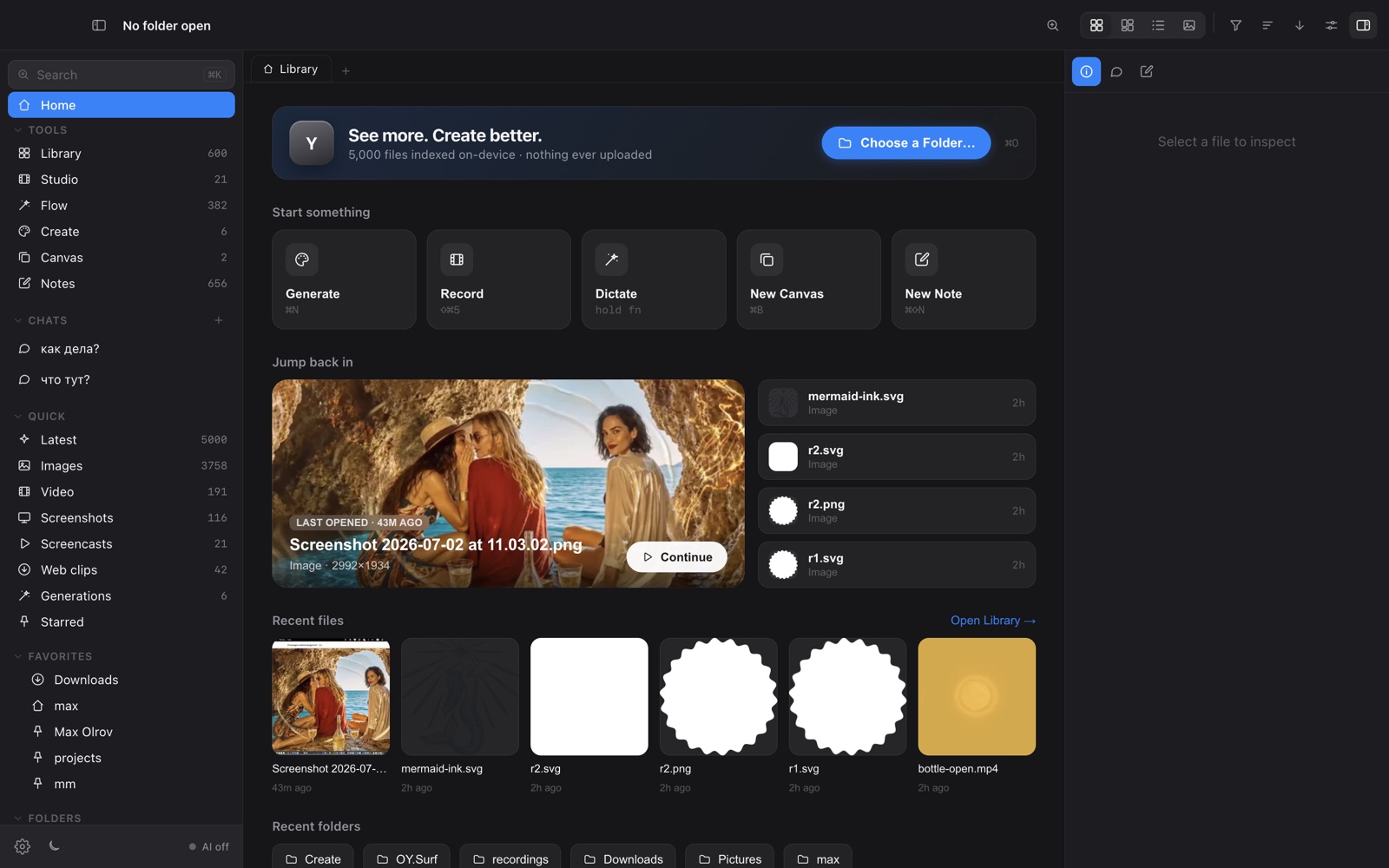Viewport: 1389px width, 868px height.
Task: Toggle dark mode moon icon
Action: point(54,845)
